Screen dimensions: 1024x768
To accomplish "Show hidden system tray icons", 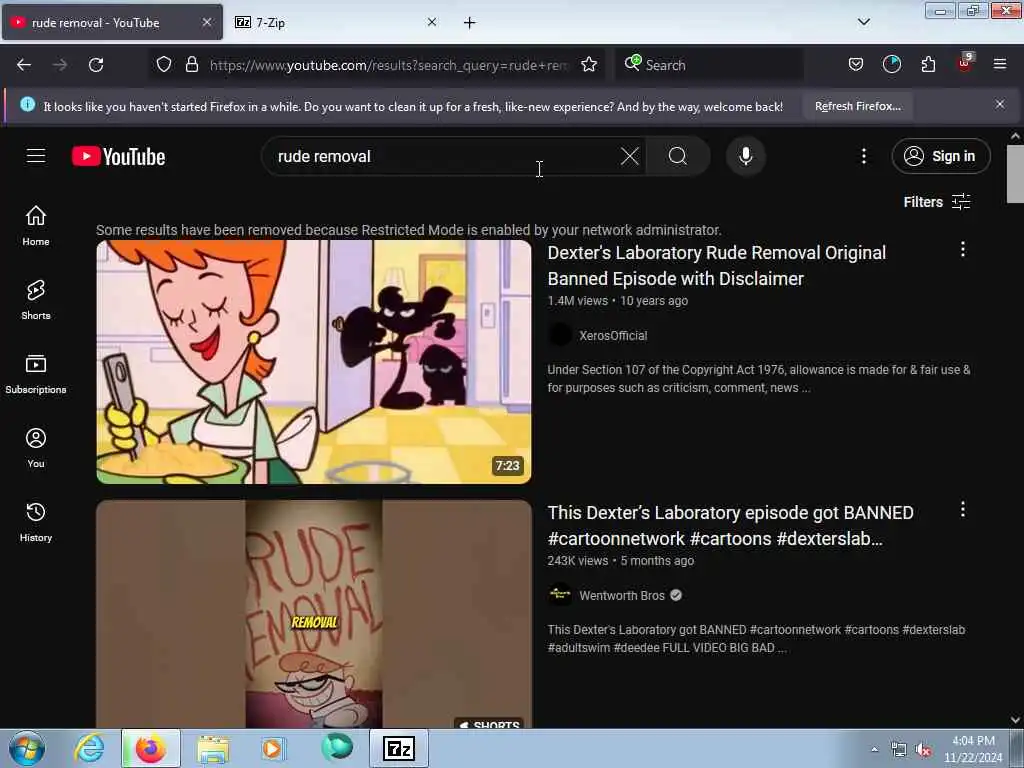I will (874, 749).
